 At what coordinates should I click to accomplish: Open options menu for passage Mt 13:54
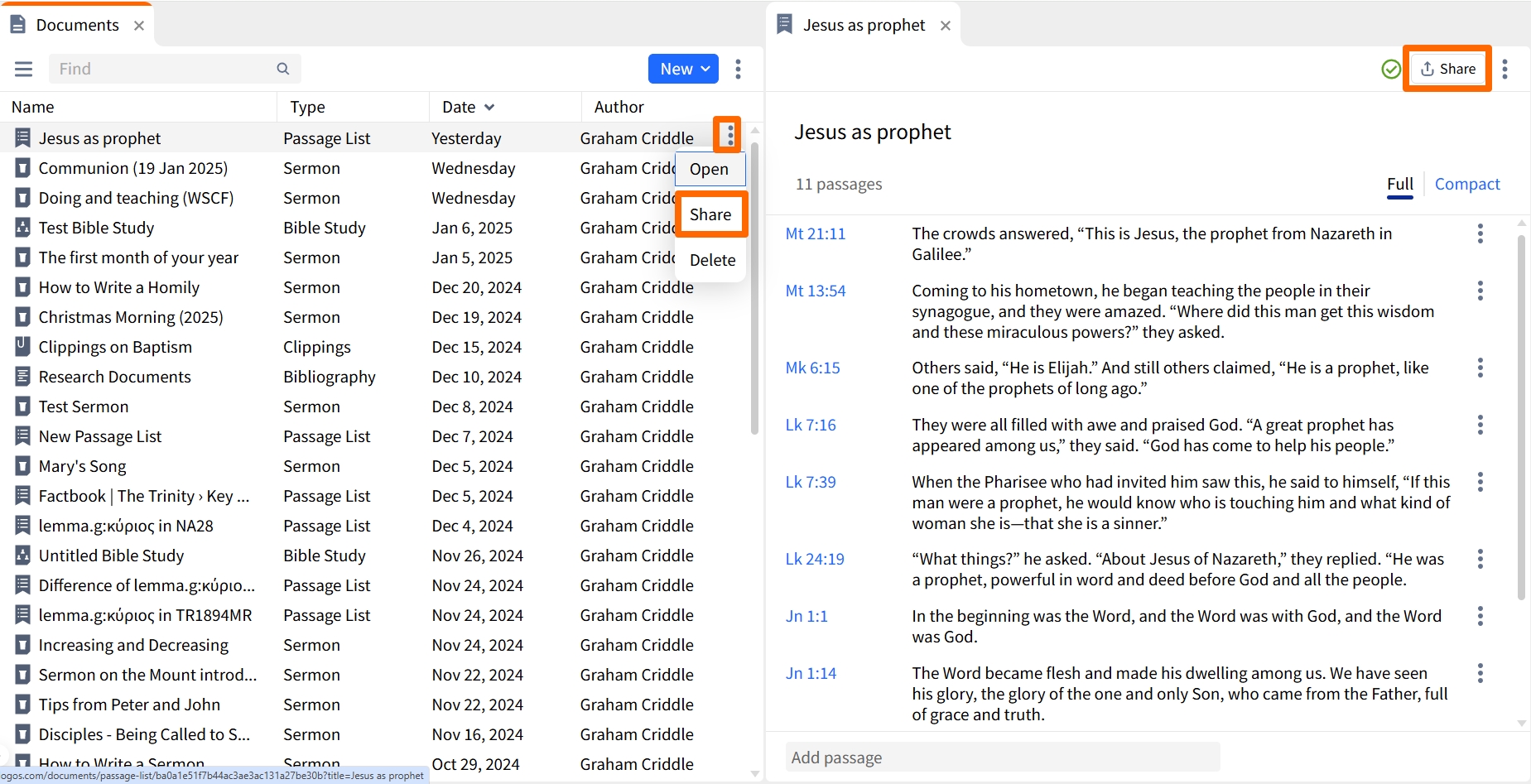tap(1480, 291)
